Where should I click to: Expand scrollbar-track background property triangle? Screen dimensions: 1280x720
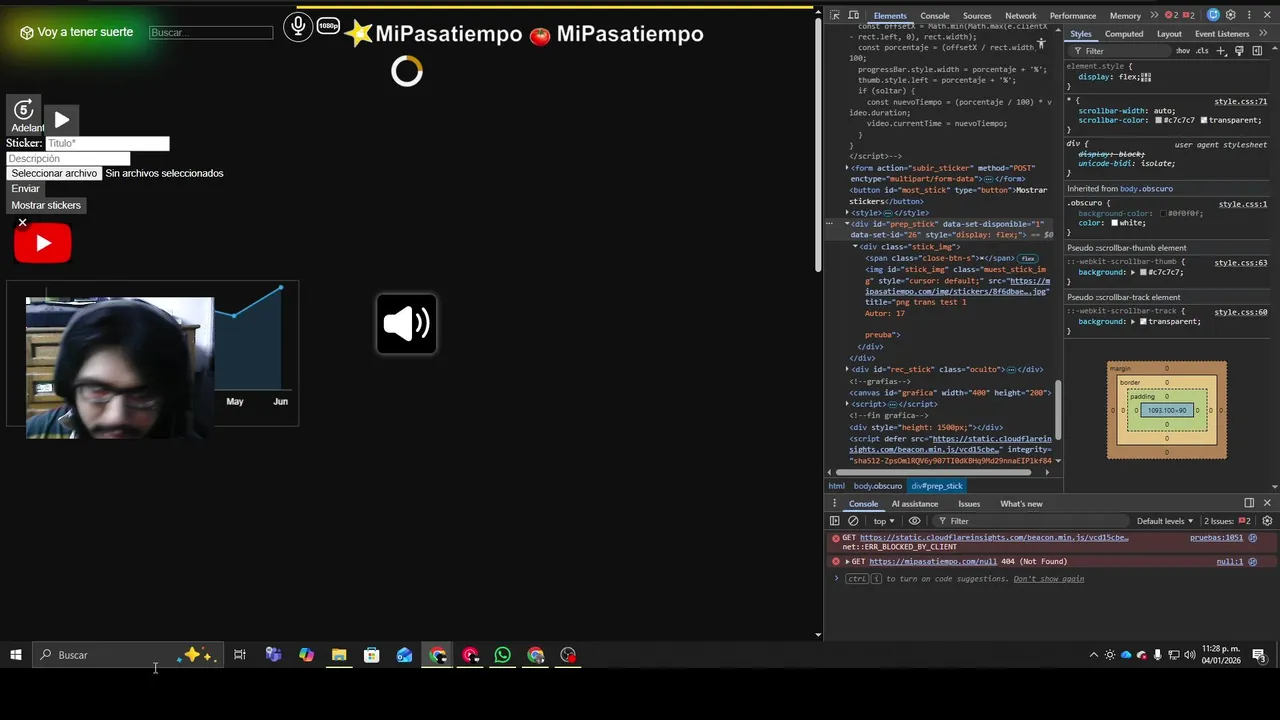pyautogui.click(x=1132, y=321)
